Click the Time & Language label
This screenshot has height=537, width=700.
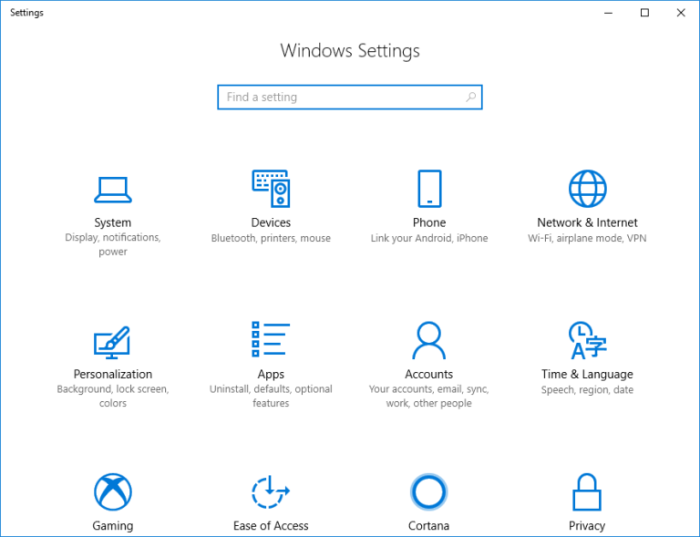tap(588, 374)
